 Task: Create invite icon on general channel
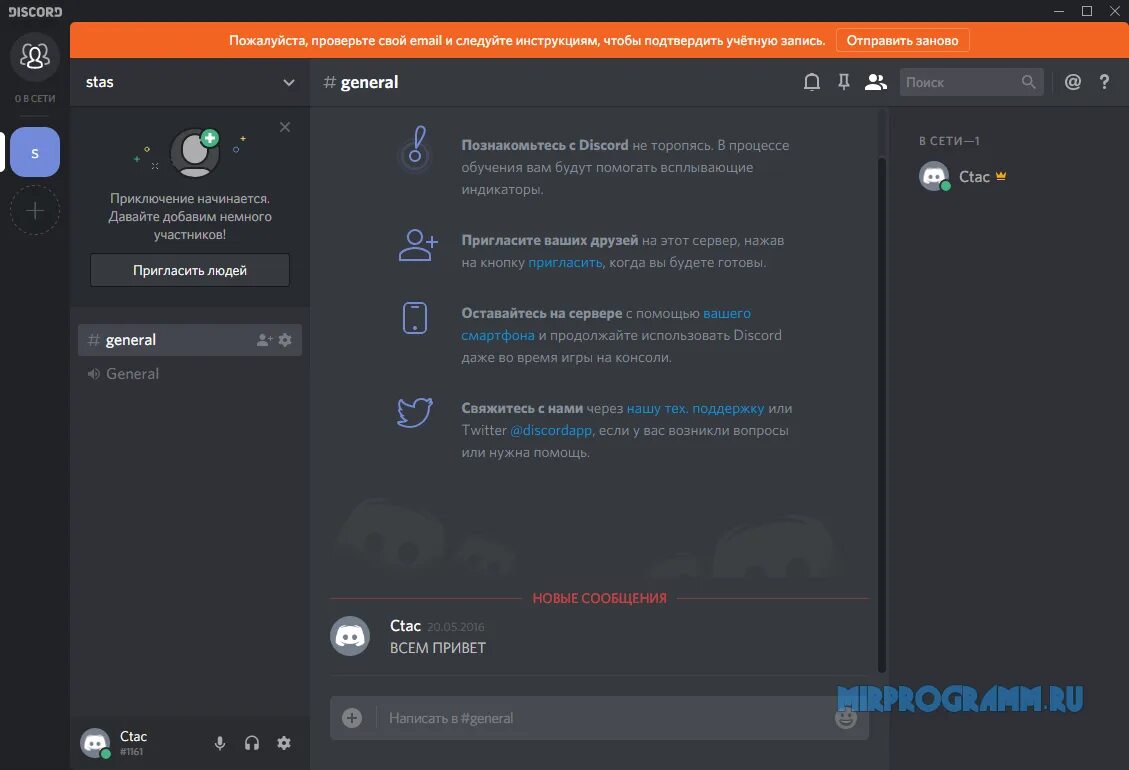pyautogui.click(x=264, y=340)
